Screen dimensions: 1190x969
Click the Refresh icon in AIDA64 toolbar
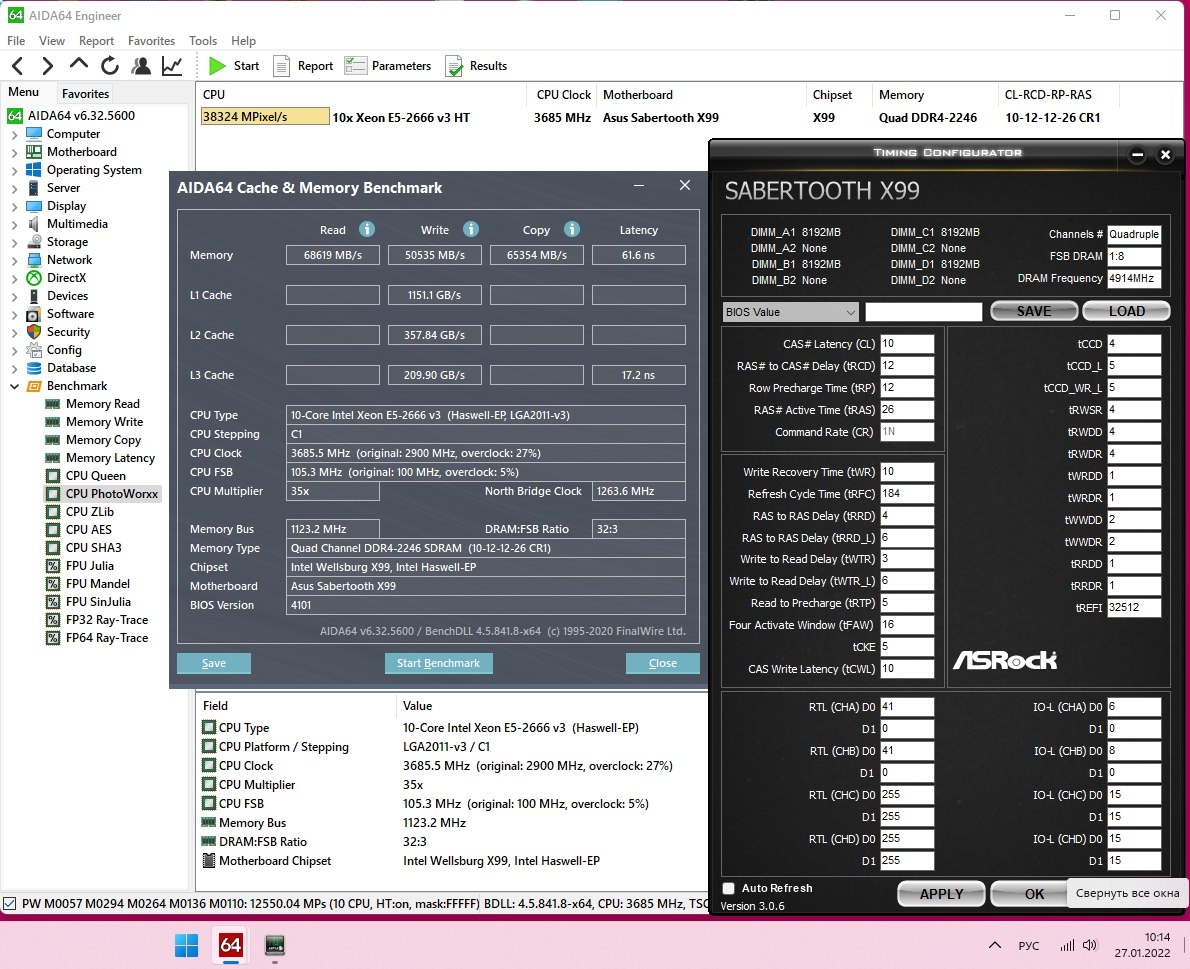(109, 66)
